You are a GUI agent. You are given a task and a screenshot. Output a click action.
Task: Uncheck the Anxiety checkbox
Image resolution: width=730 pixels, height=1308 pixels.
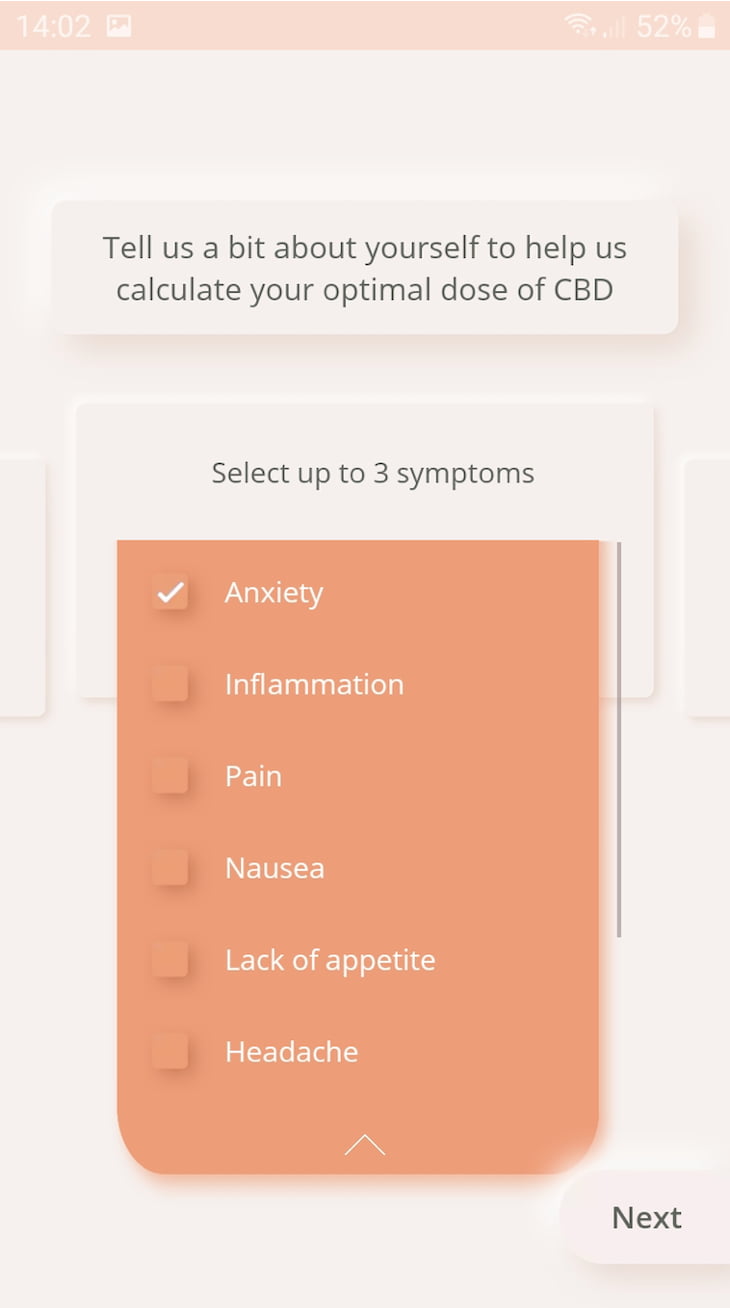(170, 592)
